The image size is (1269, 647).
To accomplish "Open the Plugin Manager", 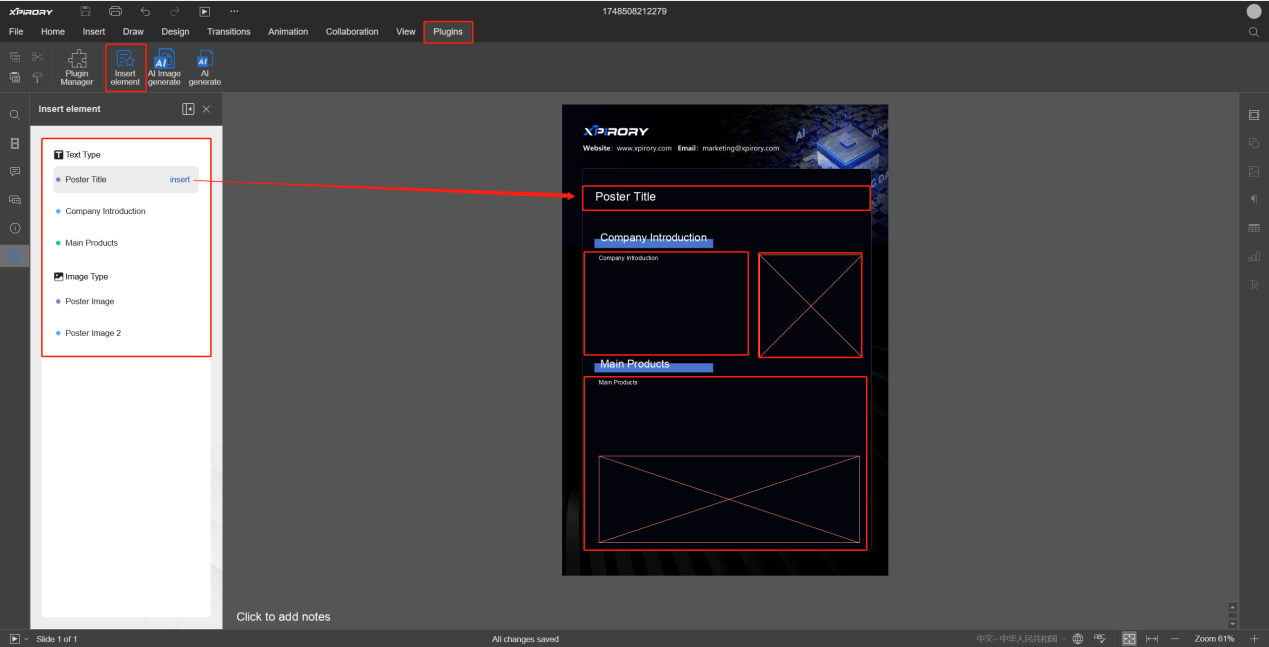I will point(76,68).
